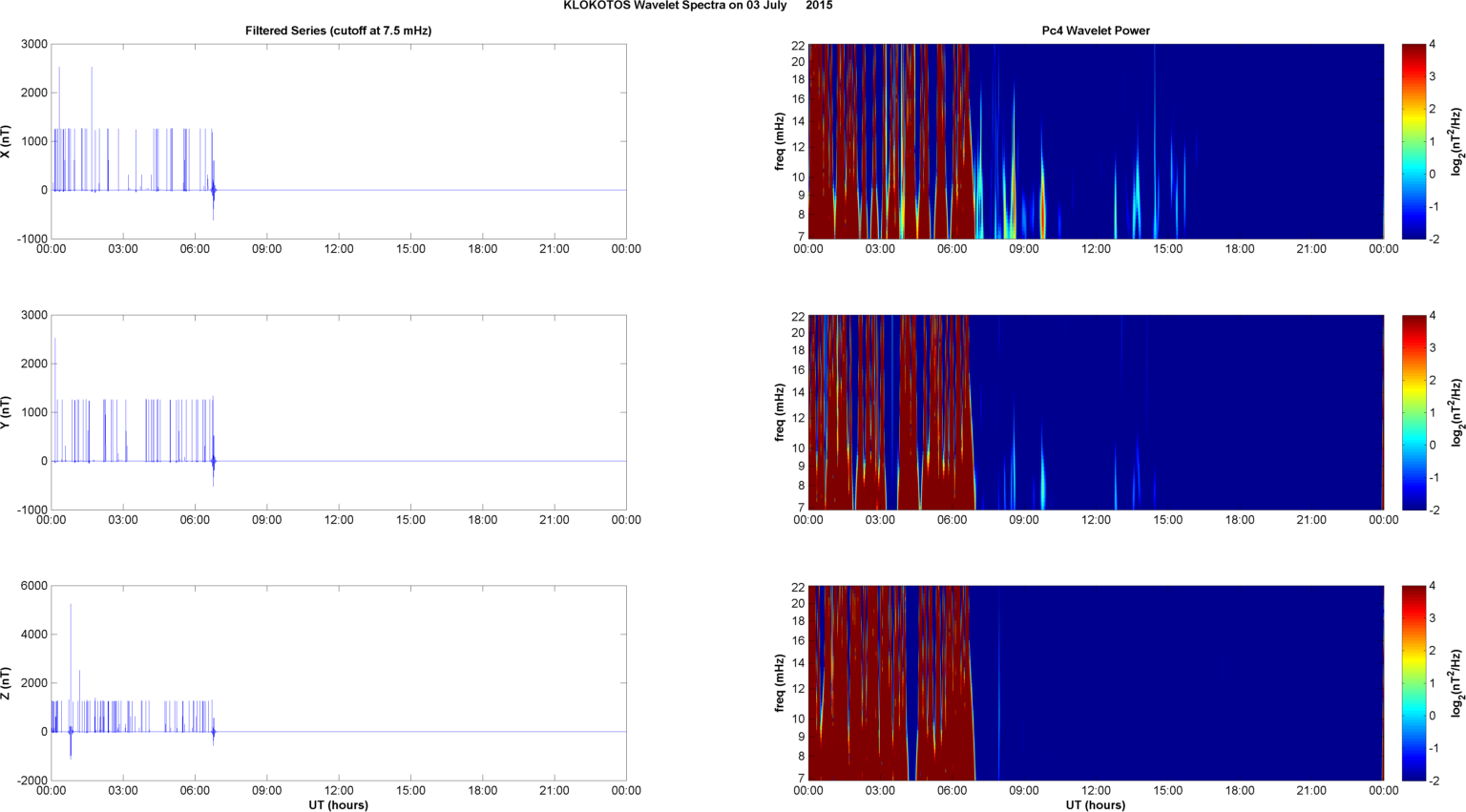The image size is (1466, 812).
Task: Click UT (hours) label under Z filtered series
Action: tap(338, 804)
